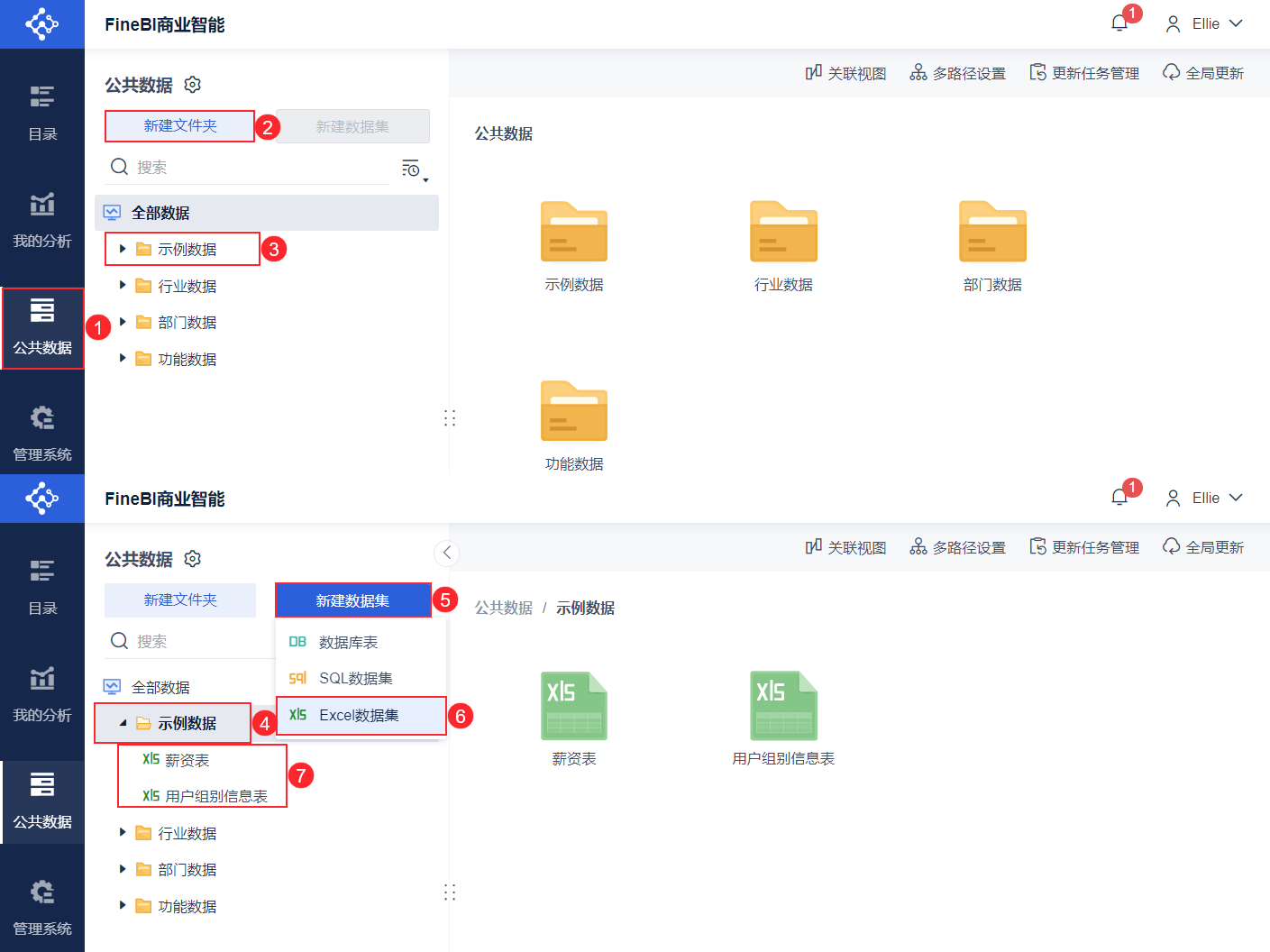Open 管理系统 in the bottom sidebar
The height and width of the screenshot is (952, 1270).
(42, 909)
